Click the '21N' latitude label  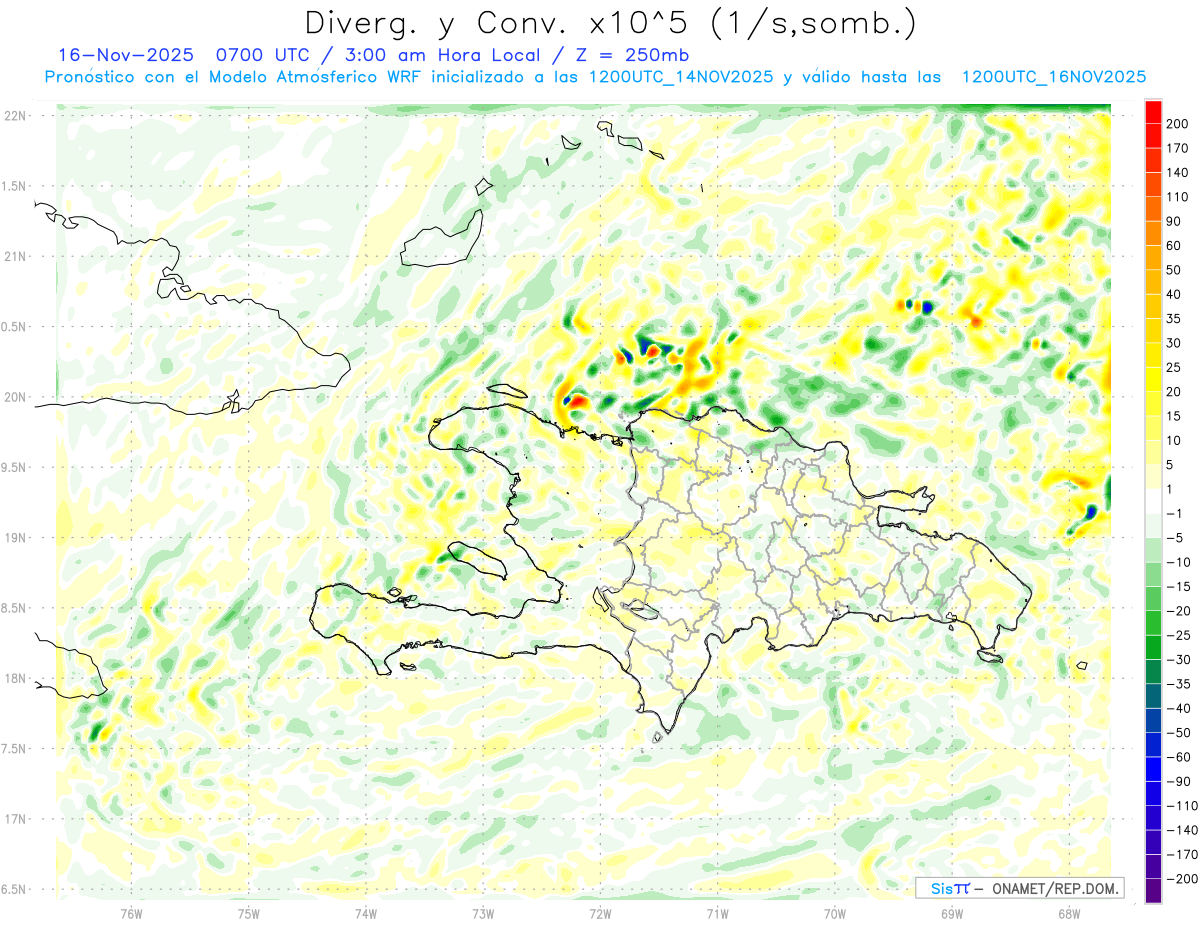(15, 257)
